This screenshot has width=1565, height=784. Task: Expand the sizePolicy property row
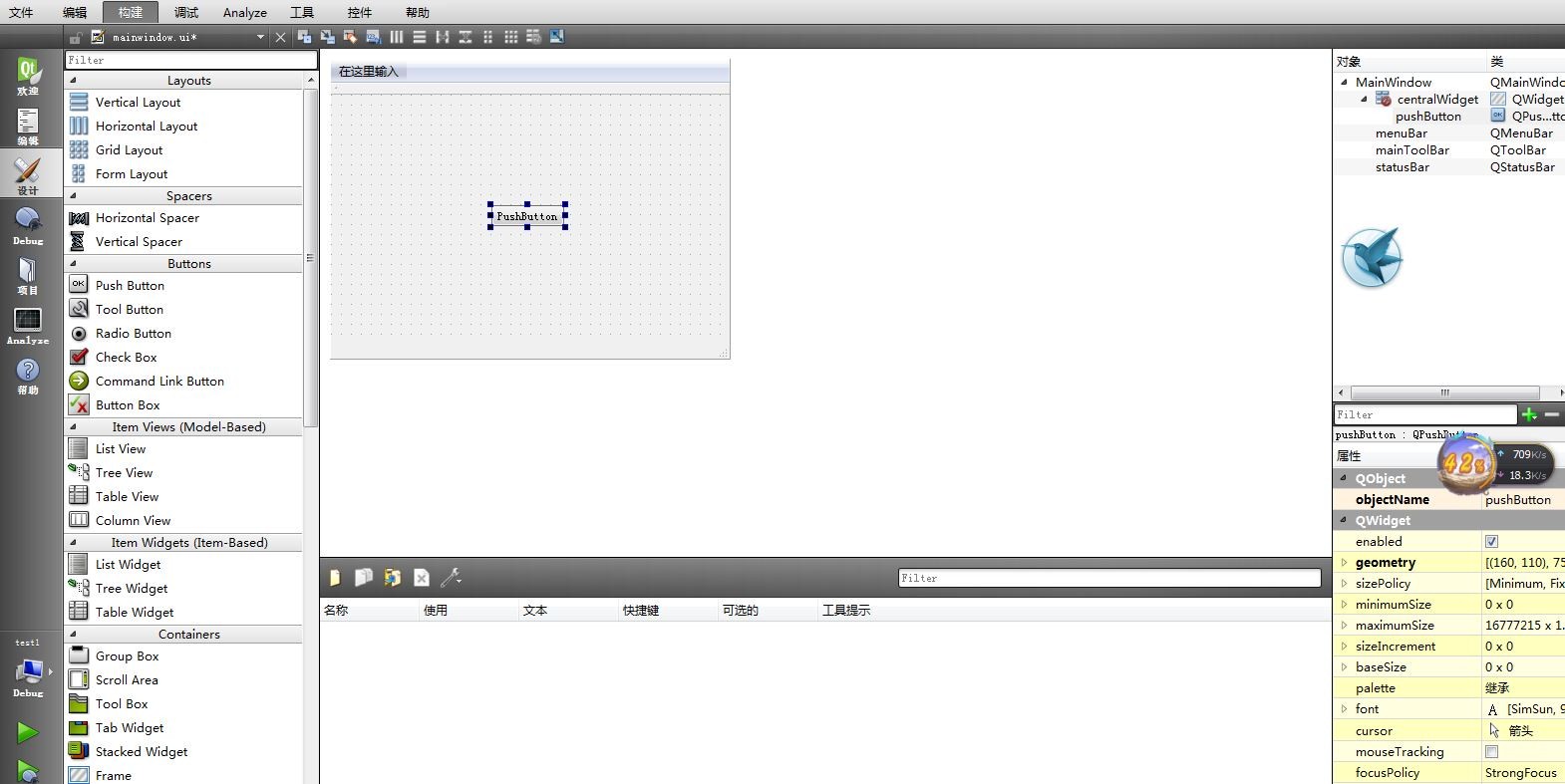1344,584
